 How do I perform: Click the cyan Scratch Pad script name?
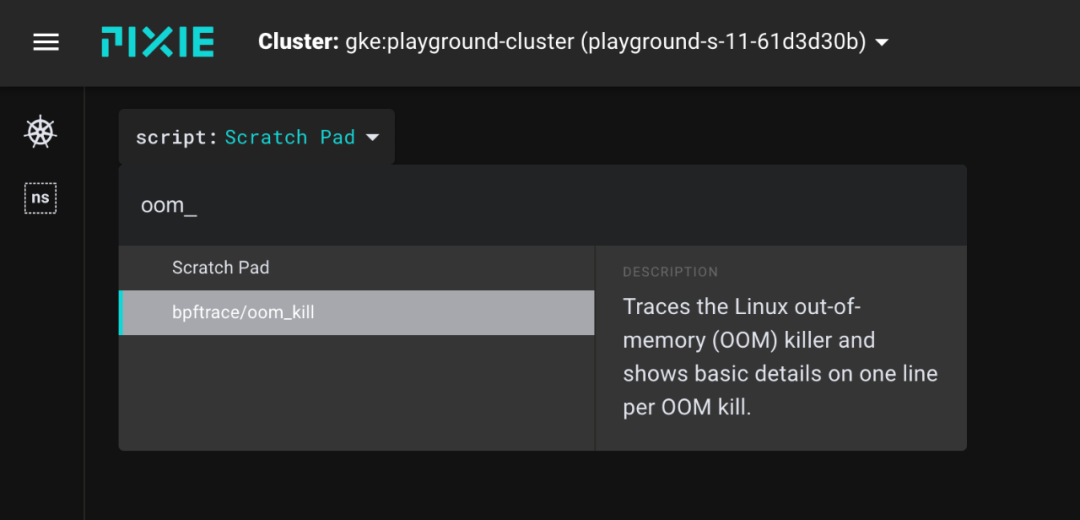290,137
